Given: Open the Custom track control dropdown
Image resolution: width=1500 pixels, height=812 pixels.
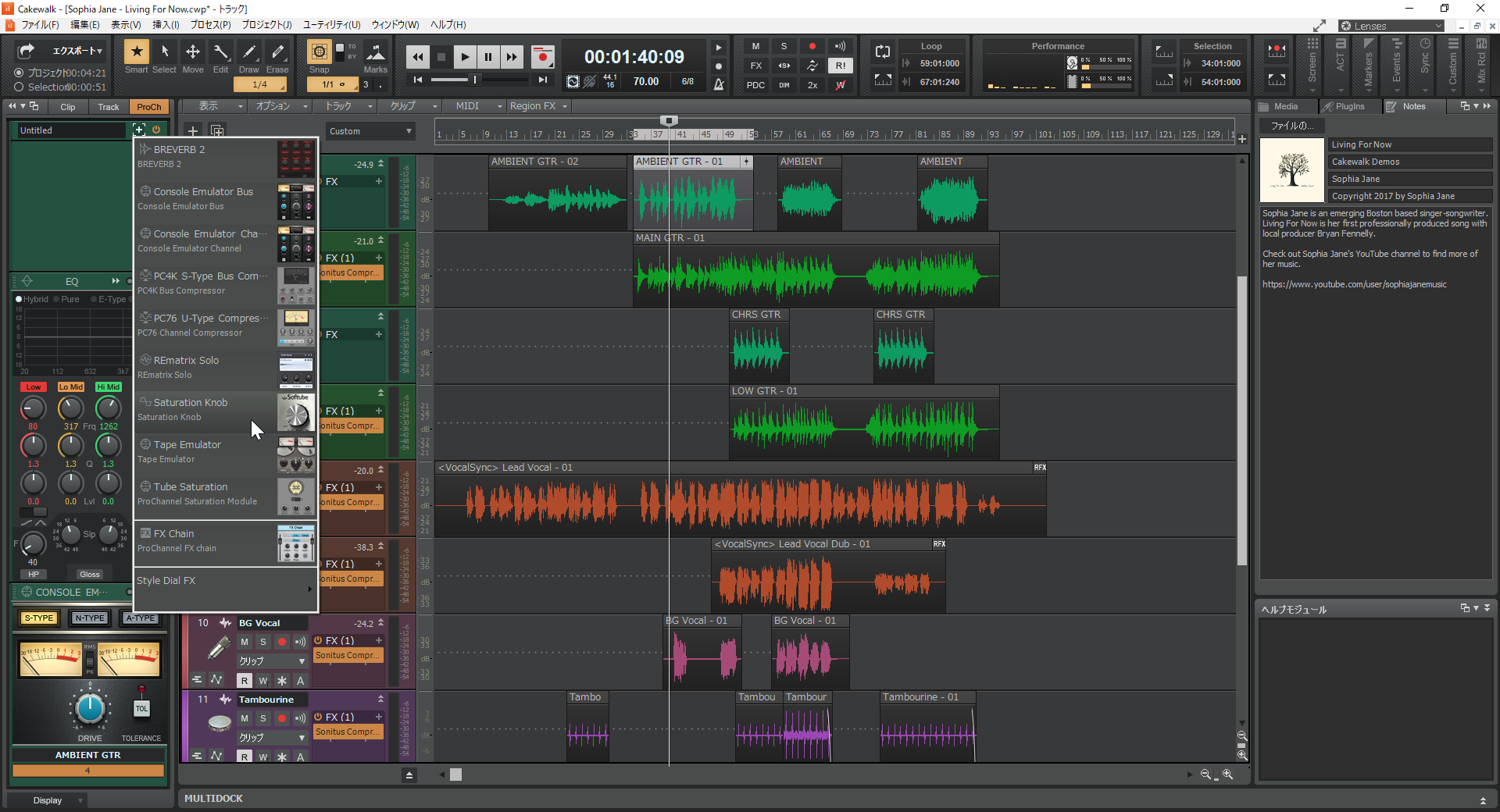Looking at the screenshot, I should (370, 131).
